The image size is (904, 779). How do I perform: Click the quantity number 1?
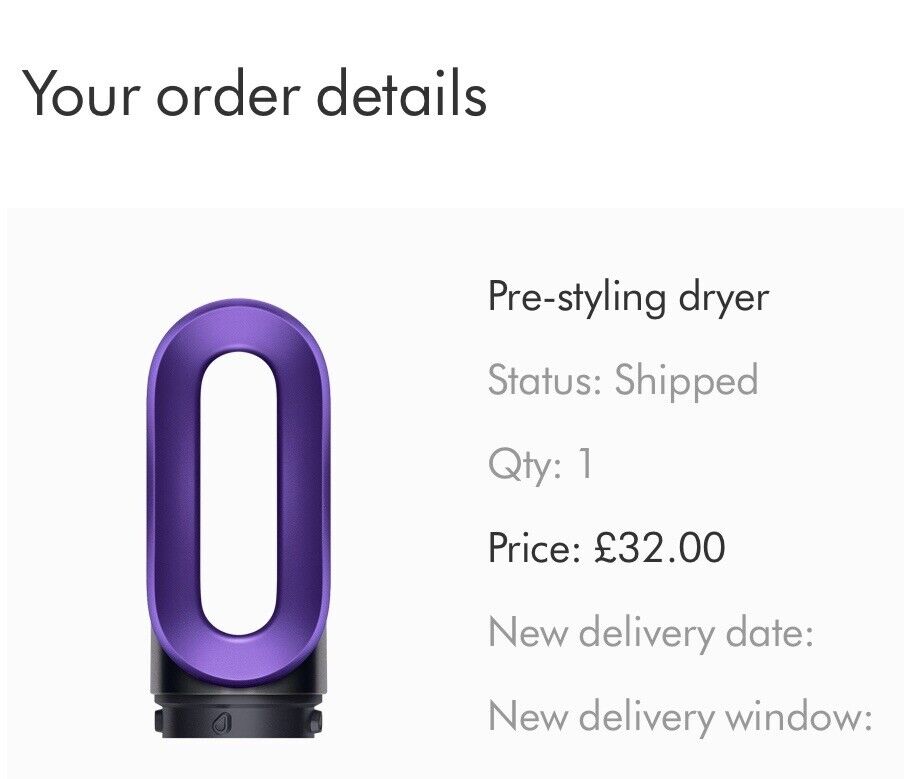click(x=585, y=462)
